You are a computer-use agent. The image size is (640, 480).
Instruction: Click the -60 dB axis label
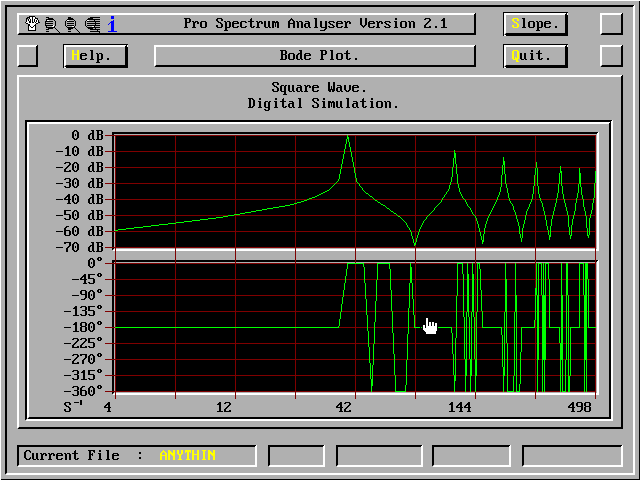click(80, 231)
